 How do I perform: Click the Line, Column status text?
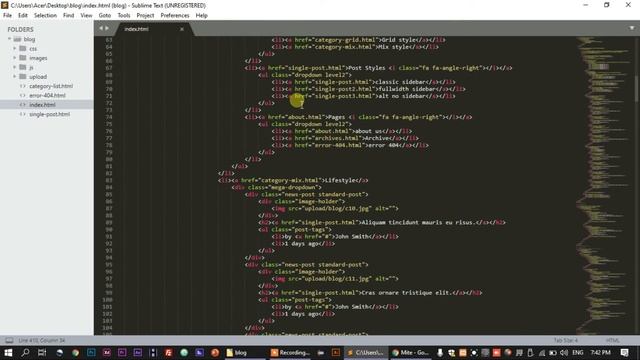(42, 340)
